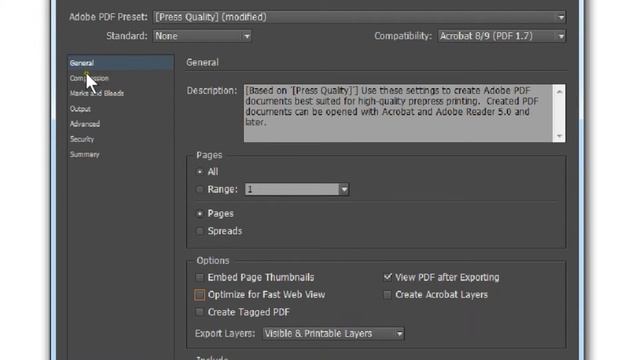This screenshot has height=360, width=640.
Task: Enable Embed Page Thumbnails checkbox
Action: pyautogui.click(x=200, y=278)
